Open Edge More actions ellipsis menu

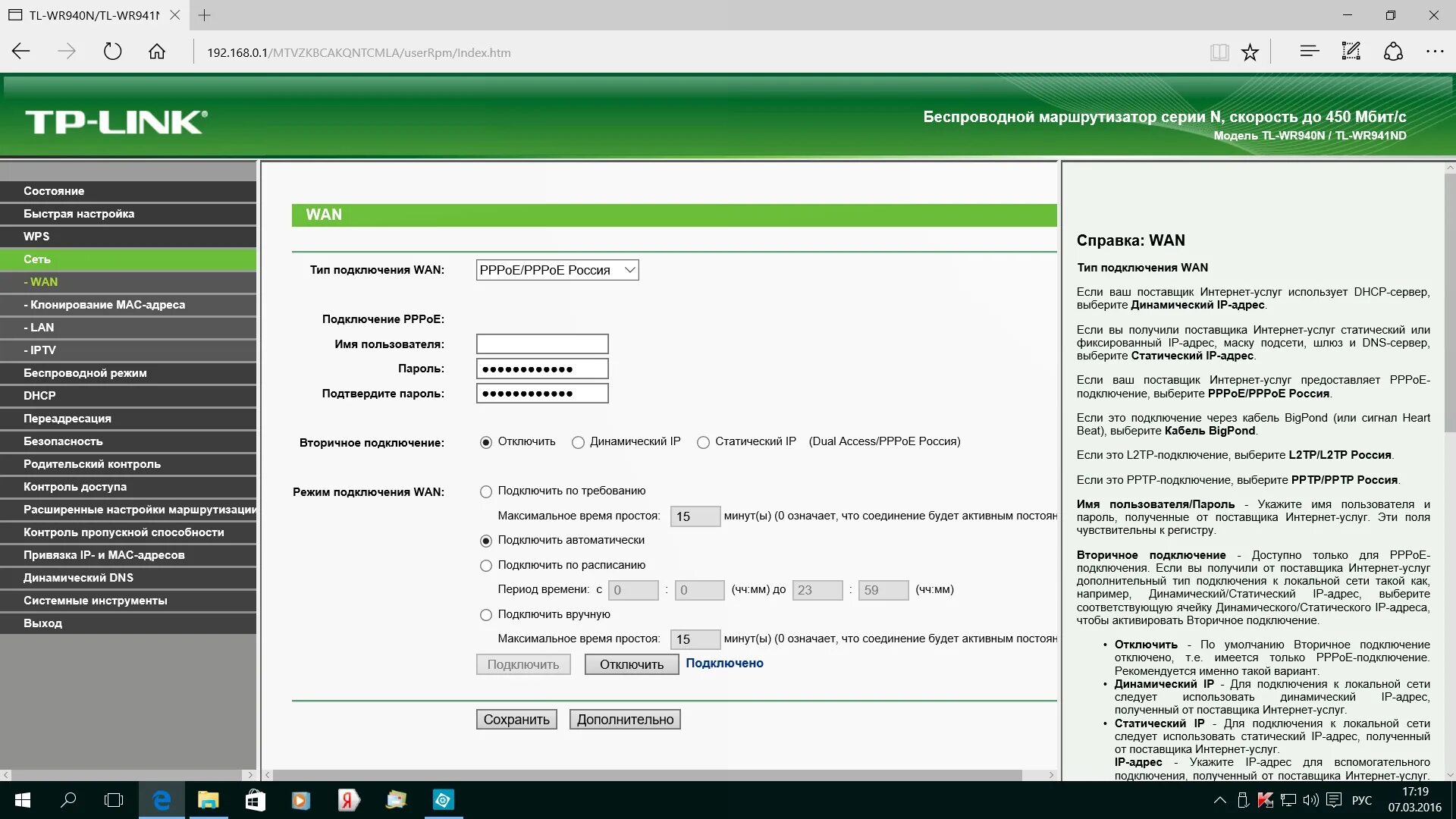[1434, 52]
